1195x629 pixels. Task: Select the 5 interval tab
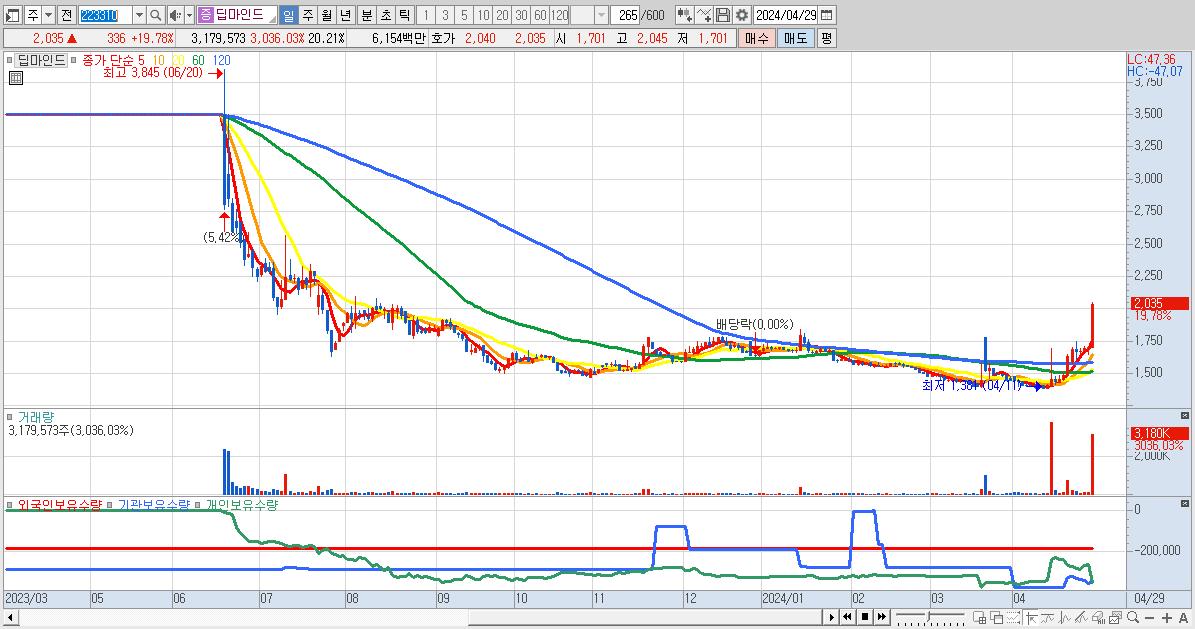464,15
